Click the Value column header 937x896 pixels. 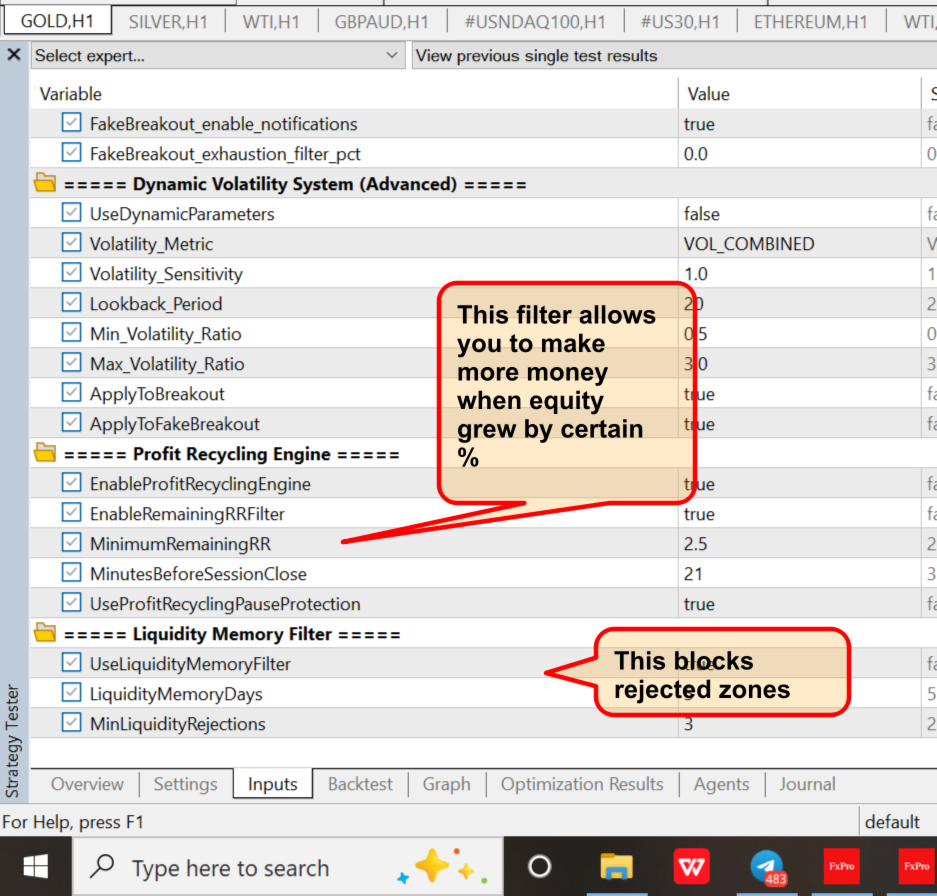tap(799, 94)
